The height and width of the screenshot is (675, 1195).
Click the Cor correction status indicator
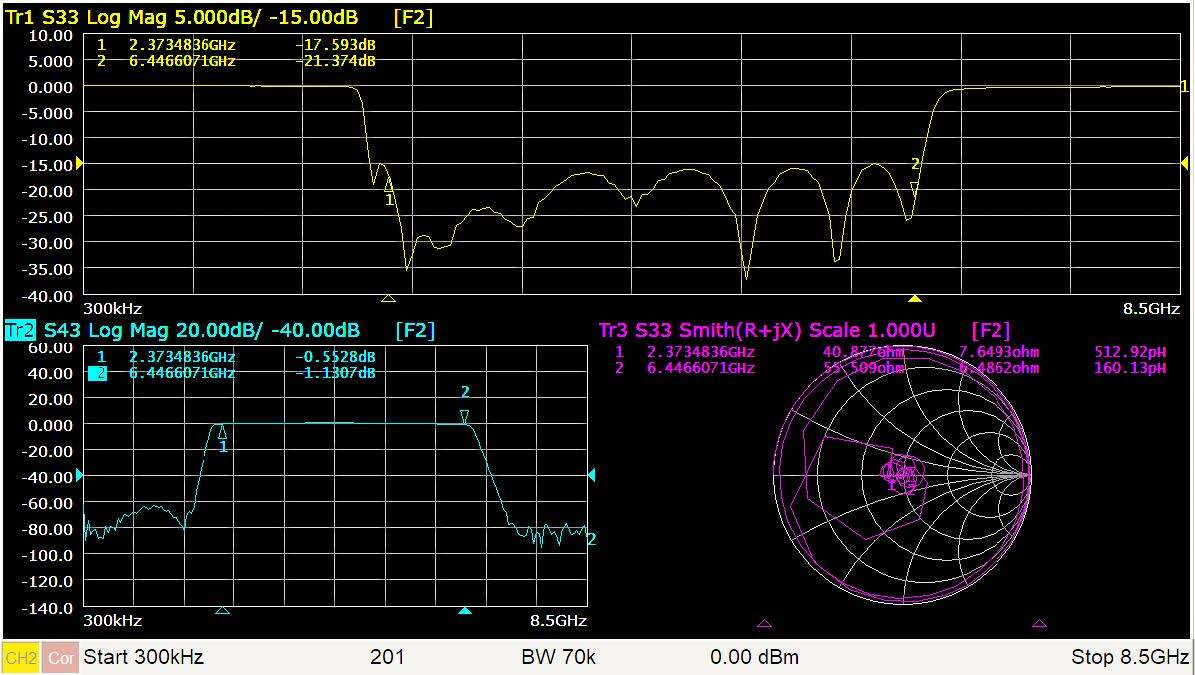[x=60, y=657]
